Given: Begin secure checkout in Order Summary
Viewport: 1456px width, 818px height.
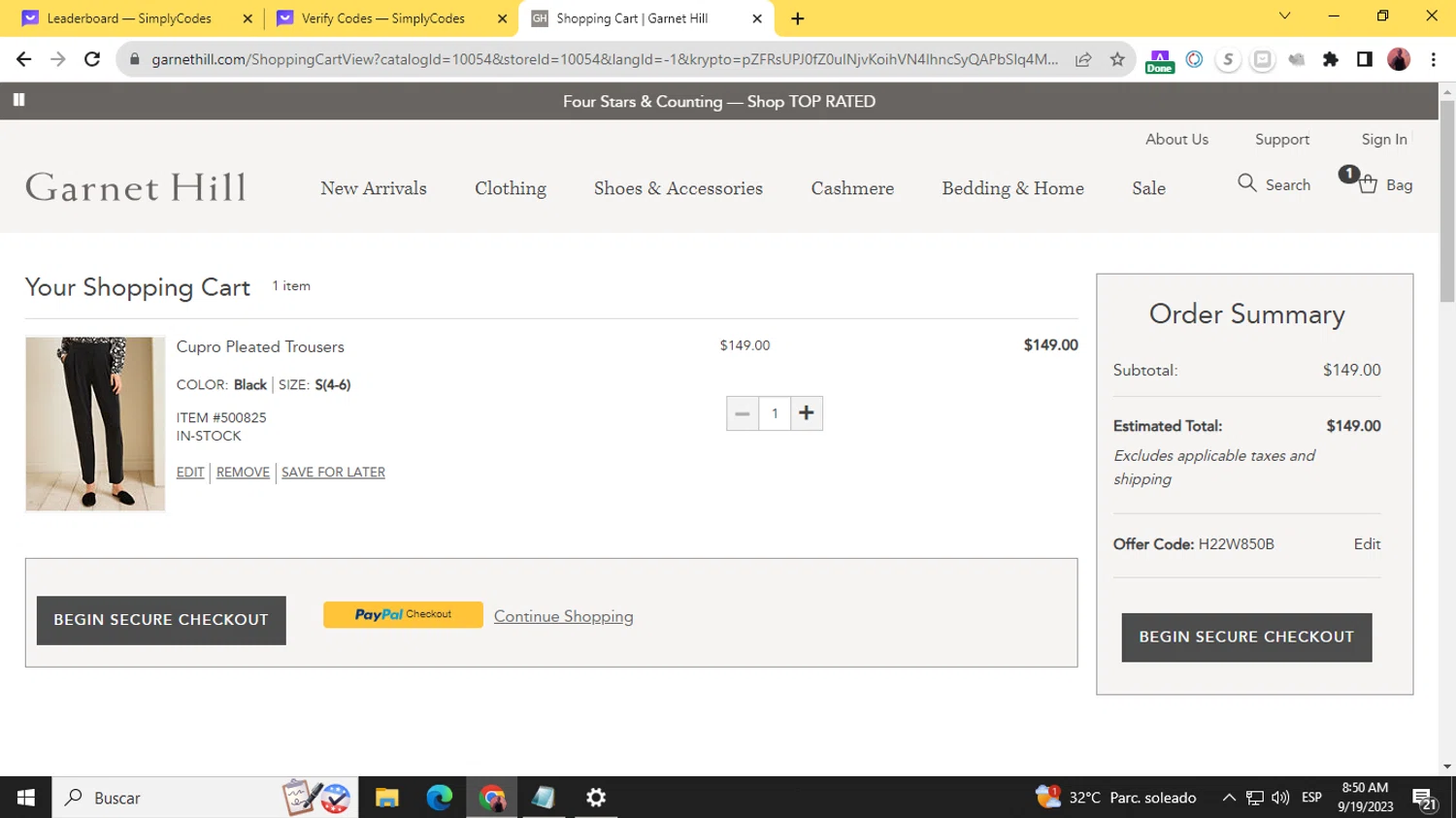Looking at the screenshot, I should click(x=1246, y=638).
